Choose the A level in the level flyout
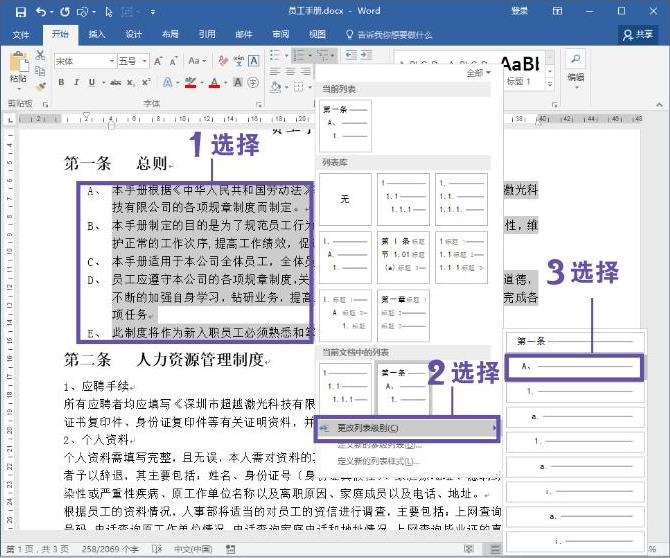This screenshot has width=670, height=558. coord(575,366)
